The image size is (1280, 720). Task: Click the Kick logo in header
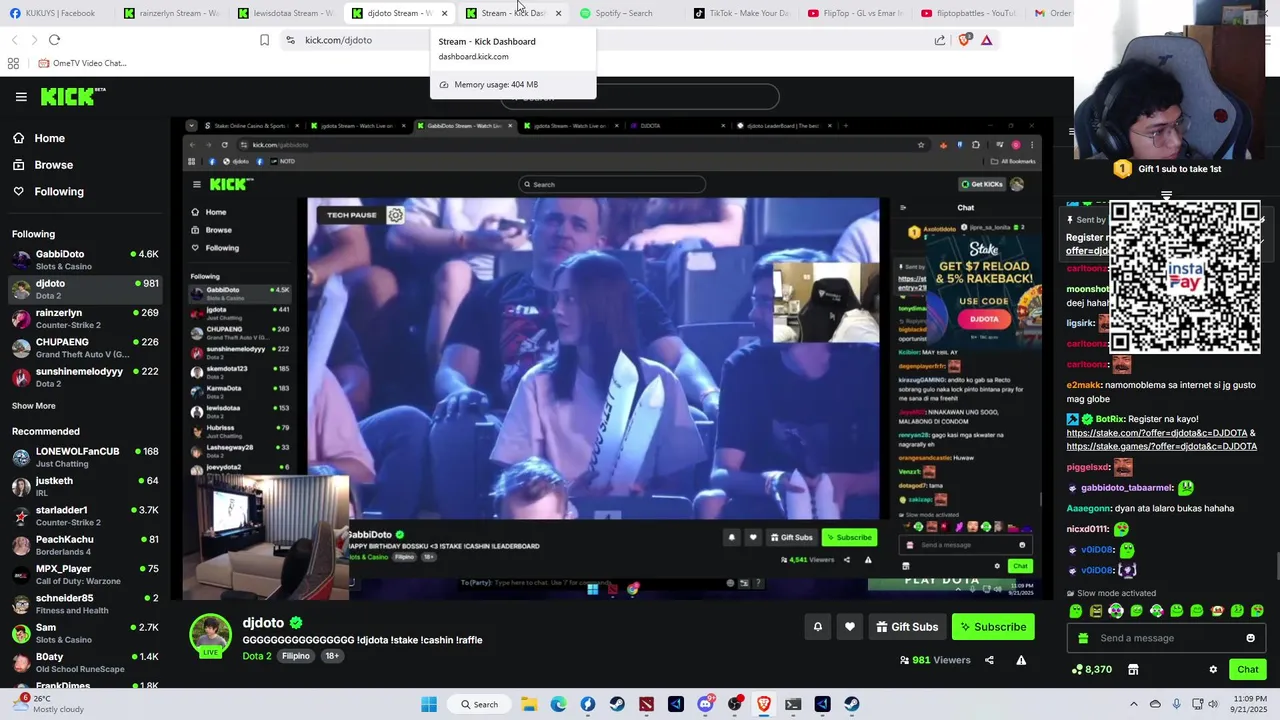(x=73, y=96)
